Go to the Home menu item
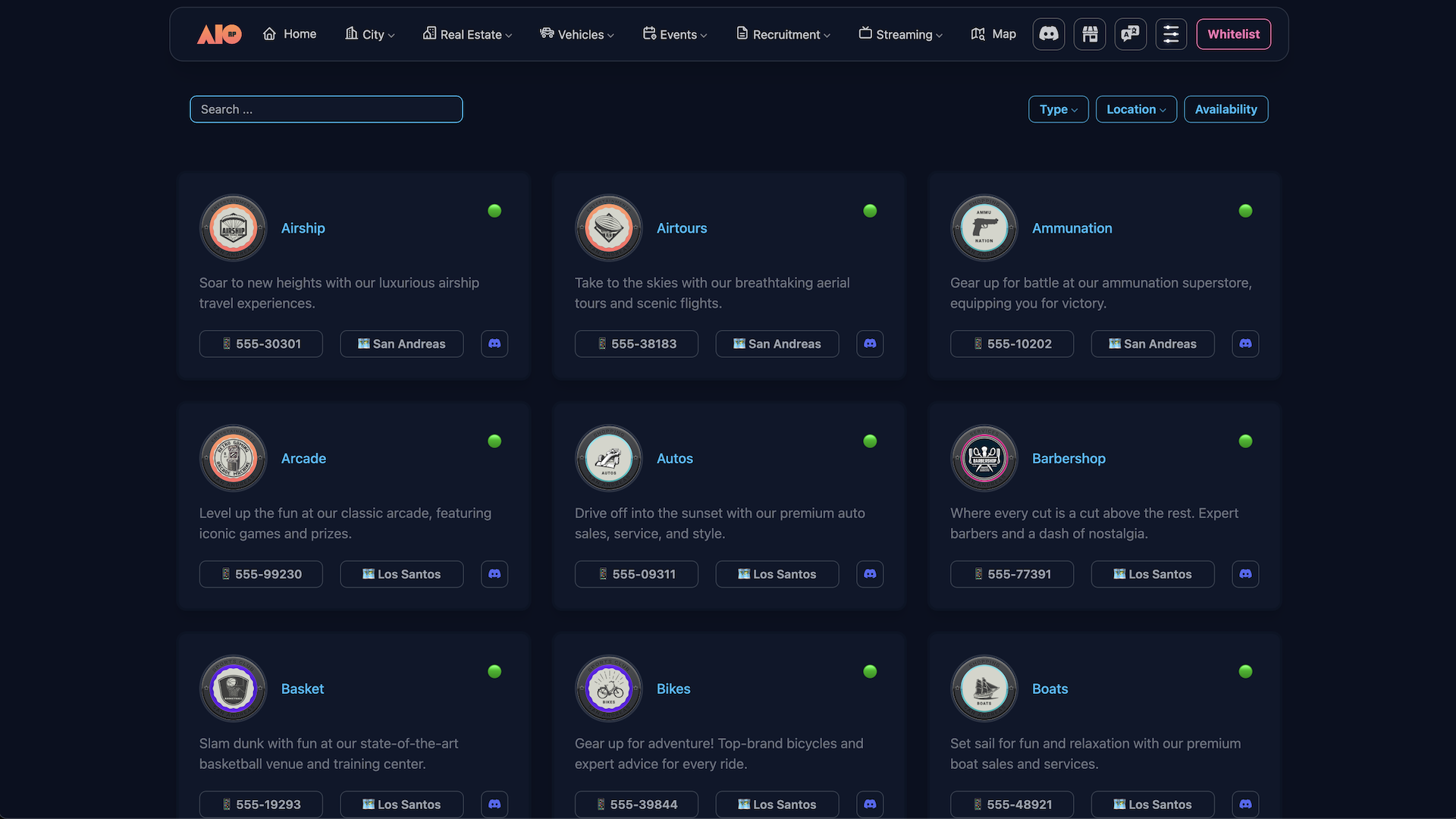This screenshot has height=819, width=1456. pyautogui.click(x=290, y=34)
